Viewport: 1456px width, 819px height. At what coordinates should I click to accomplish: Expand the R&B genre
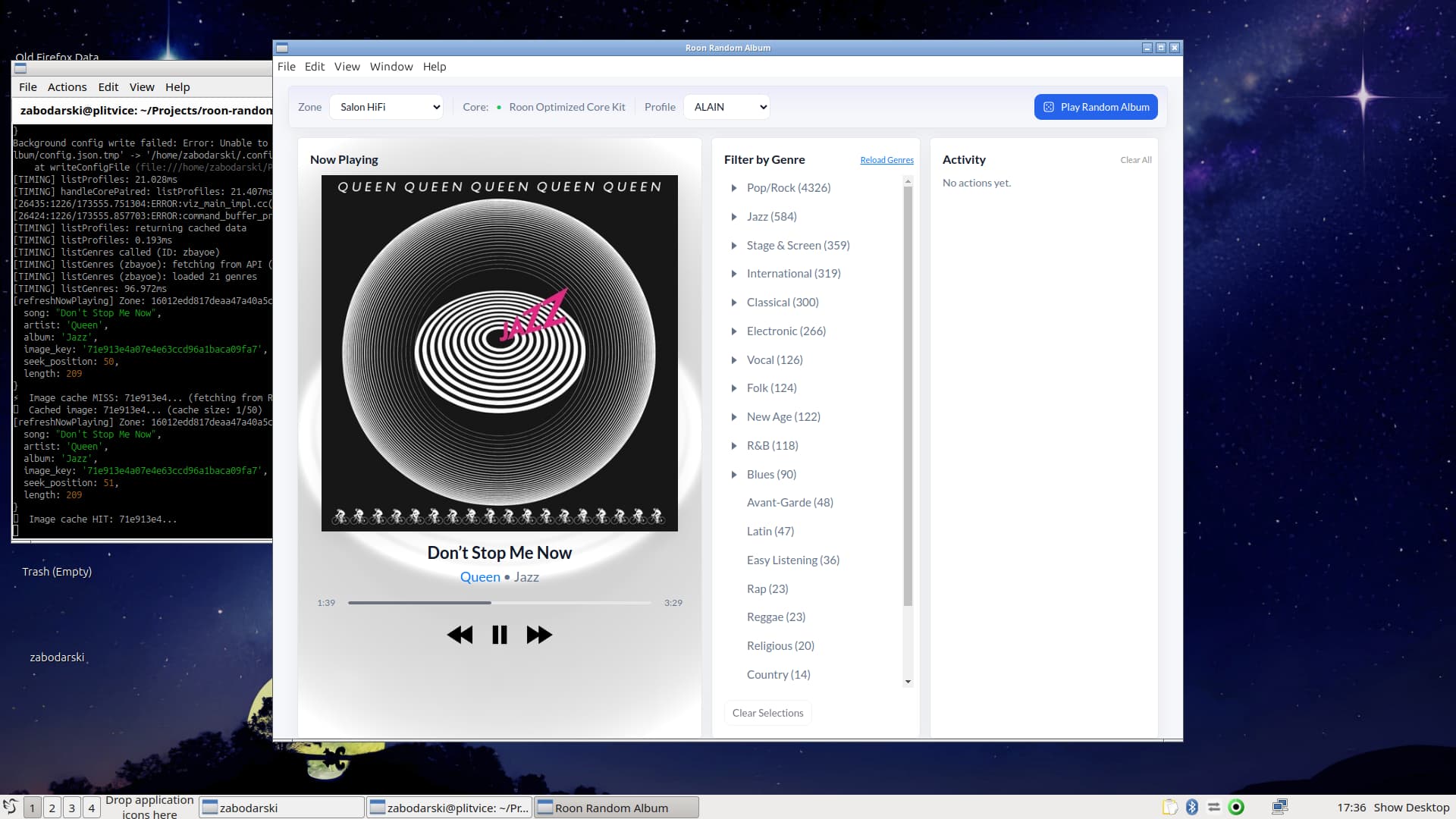tap(734, 446)
